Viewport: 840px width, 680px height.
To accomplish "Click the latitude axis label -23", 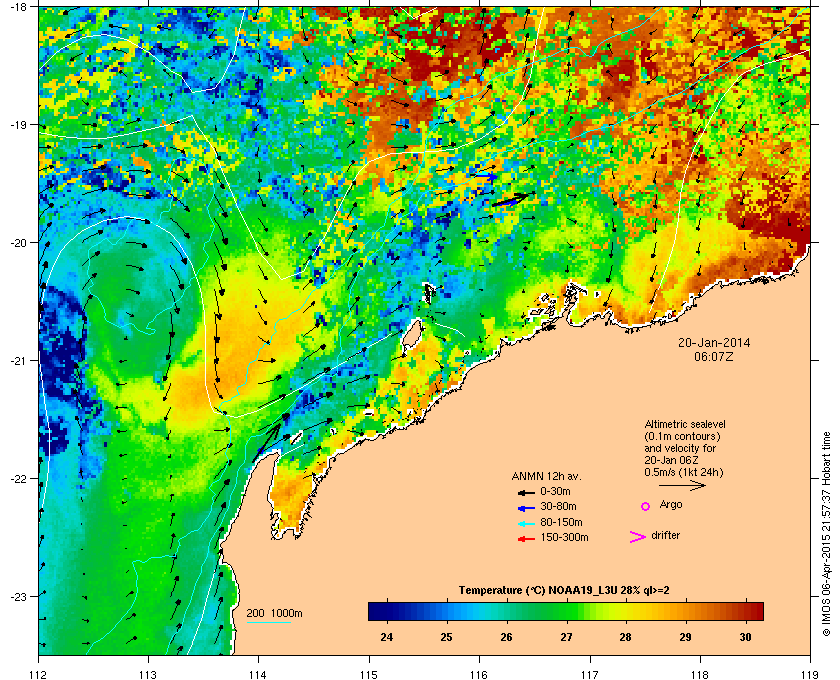I will click(x=18, y=596).
